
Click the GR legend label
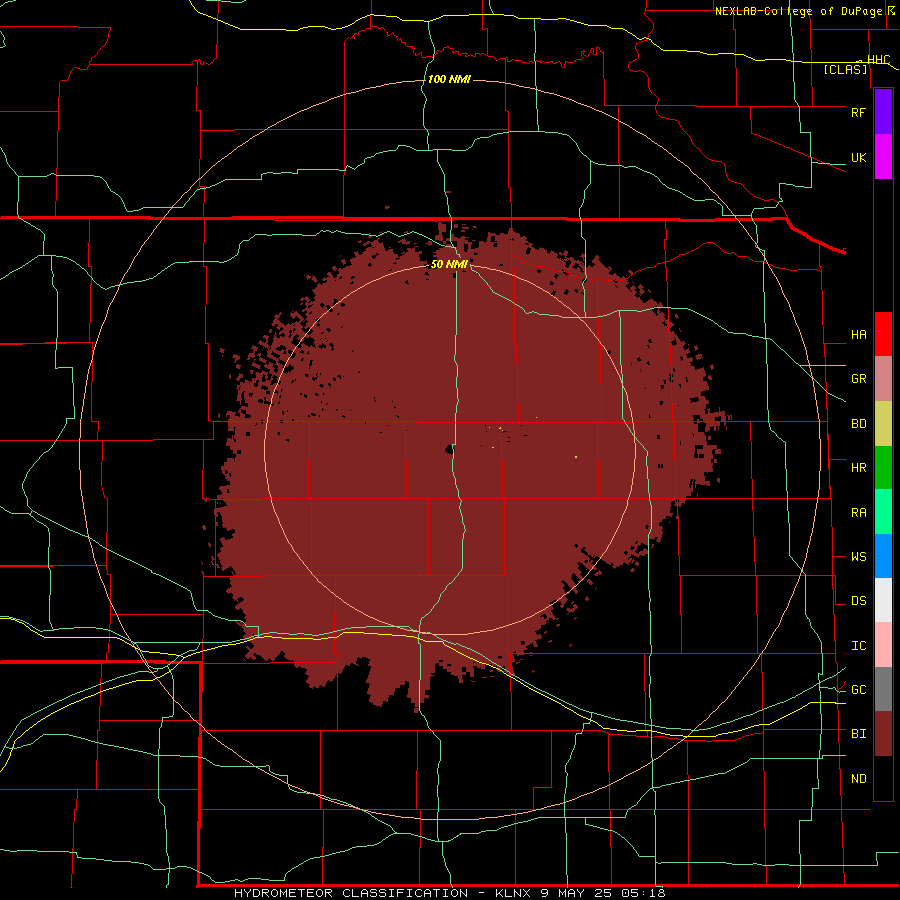pyautogui.click(x=858, y=379)
